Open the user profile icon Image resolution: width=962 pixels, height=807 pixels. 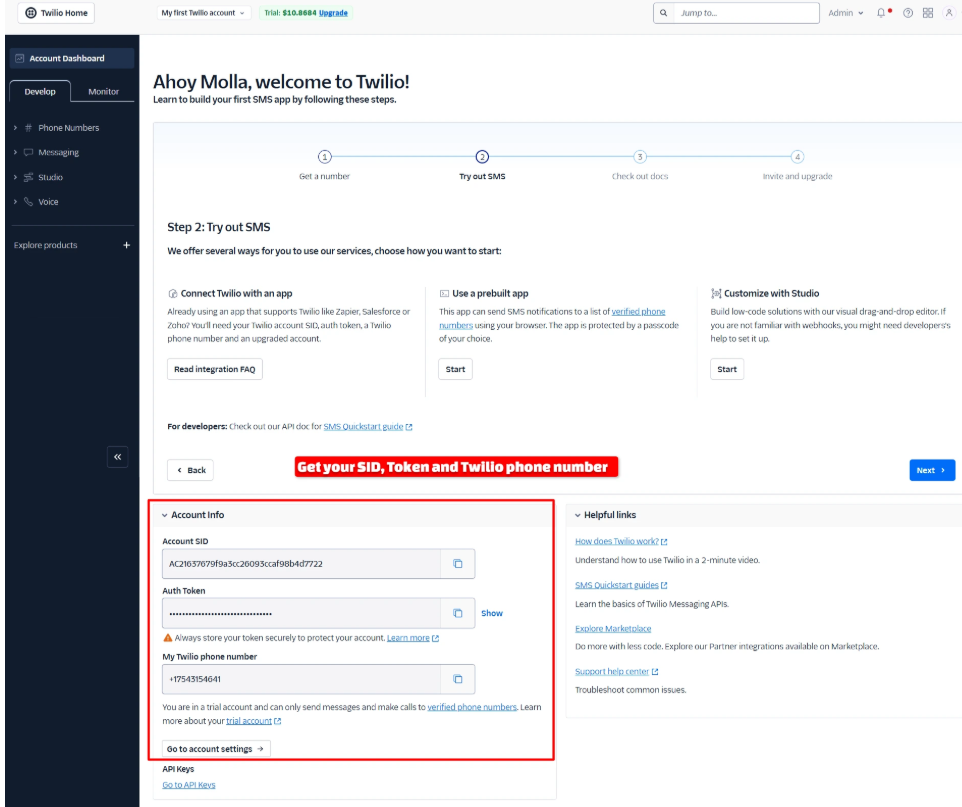tap(949, 13)
